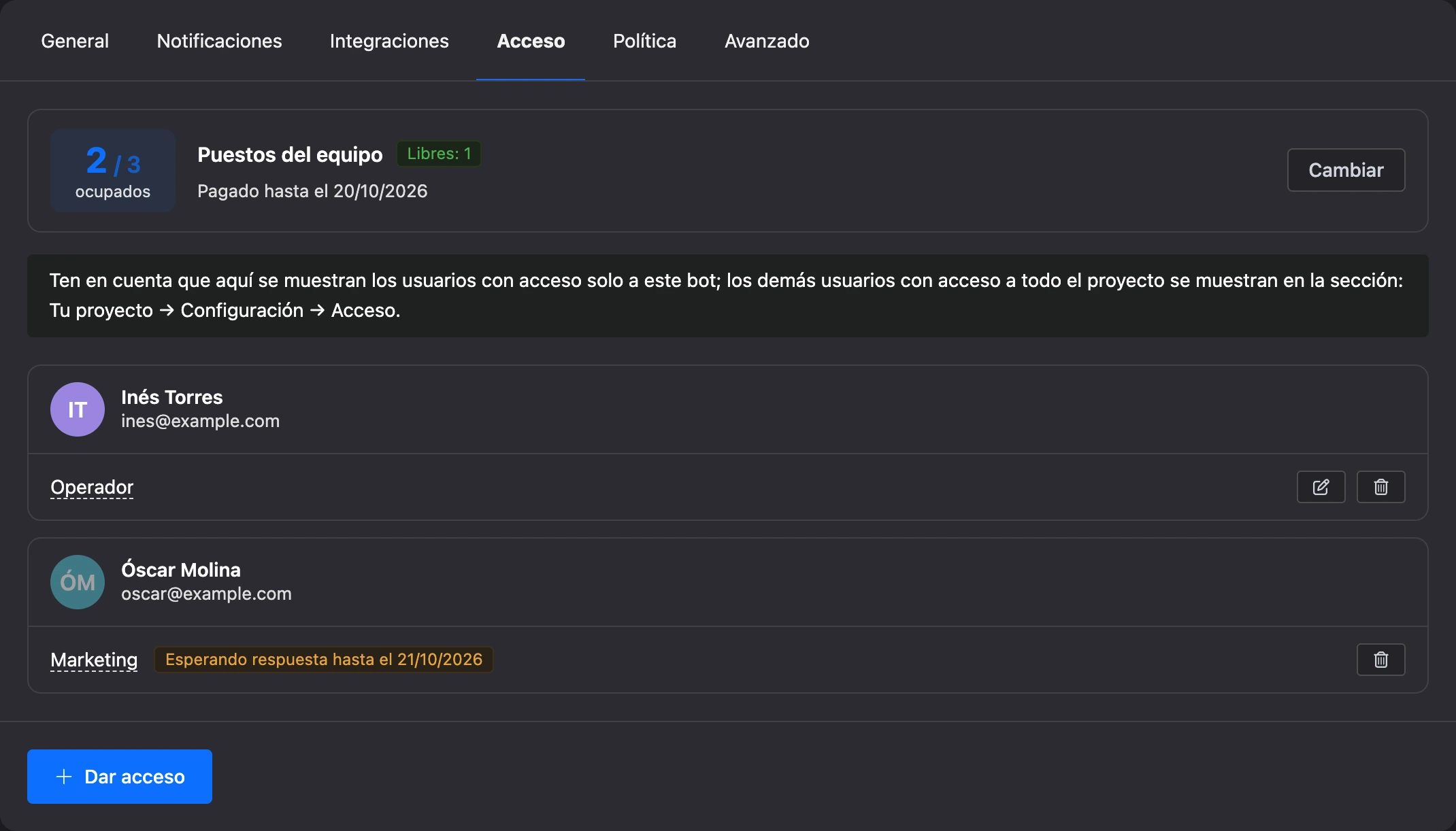Select the name Óscar Molina
1456x831 pixels.
181,570
